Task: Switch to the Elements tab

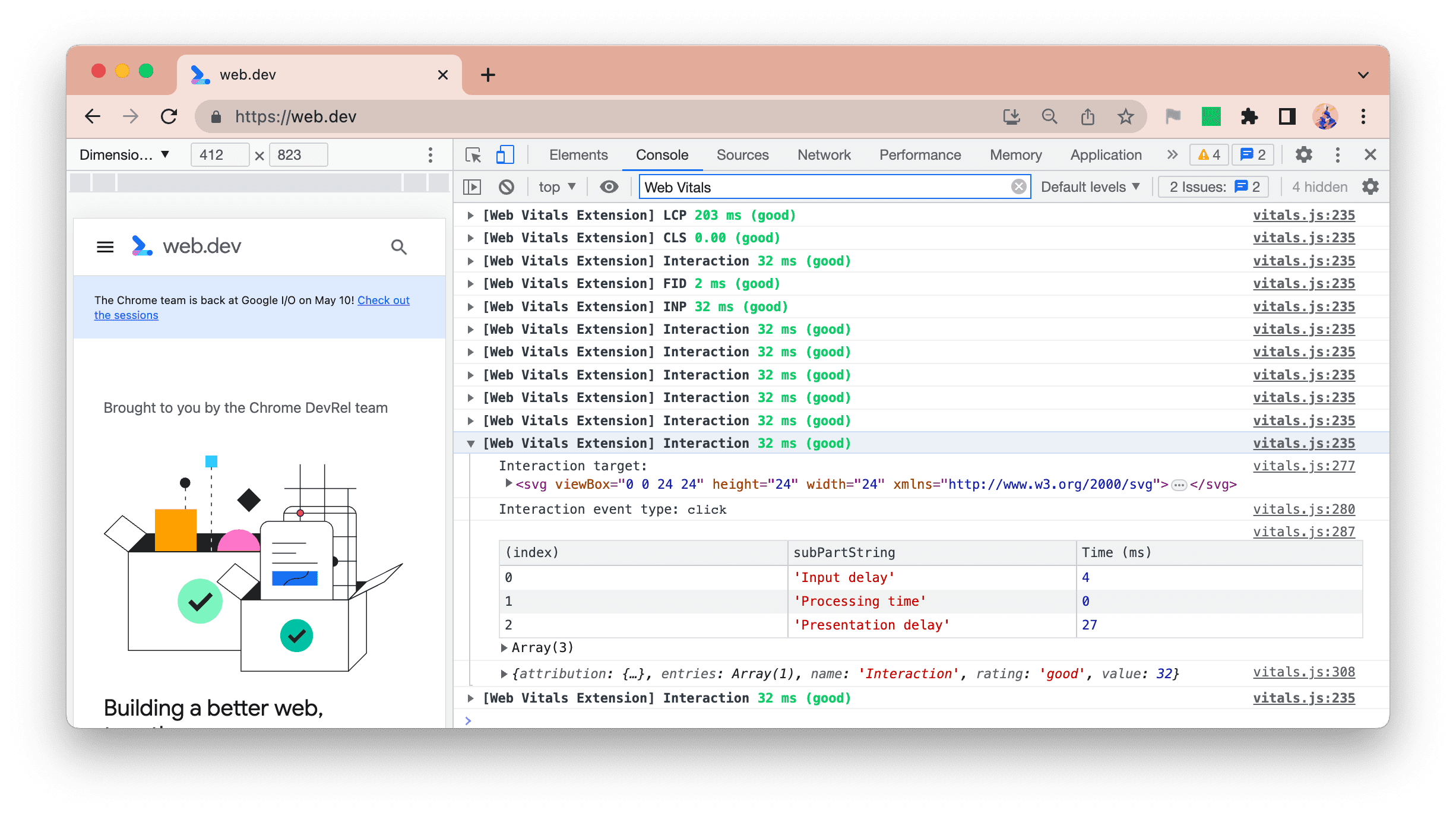Action: (578, 154)
